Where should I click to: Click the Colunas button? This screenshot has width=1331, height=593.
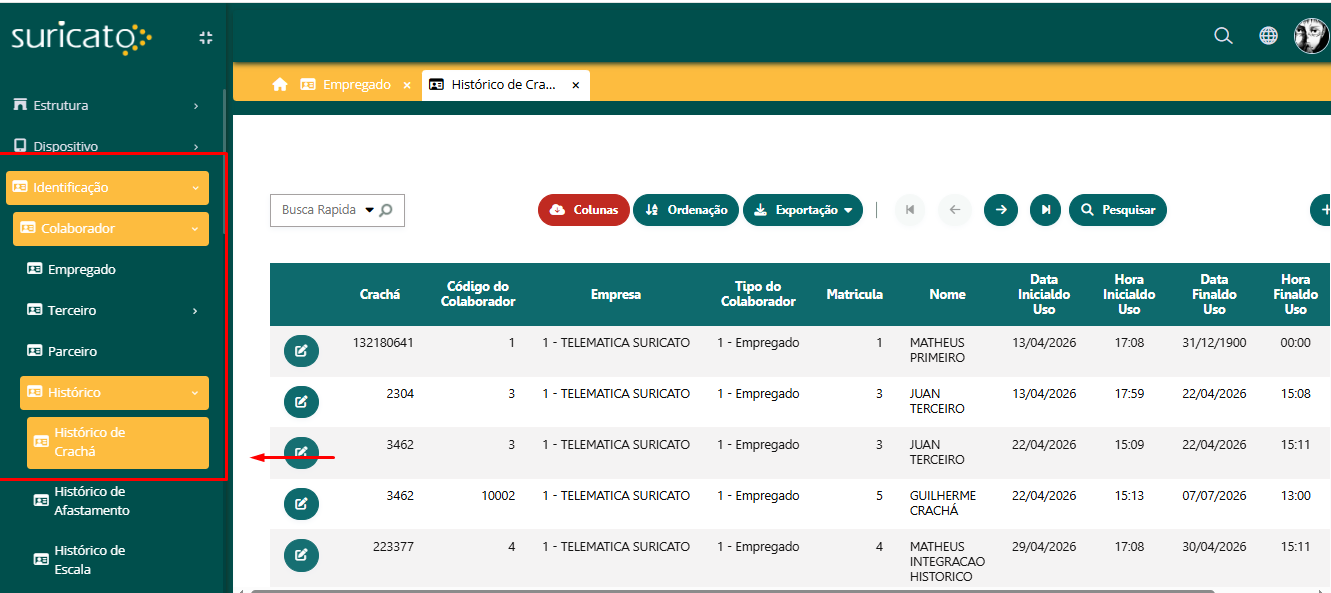click(x=584, y=210)
